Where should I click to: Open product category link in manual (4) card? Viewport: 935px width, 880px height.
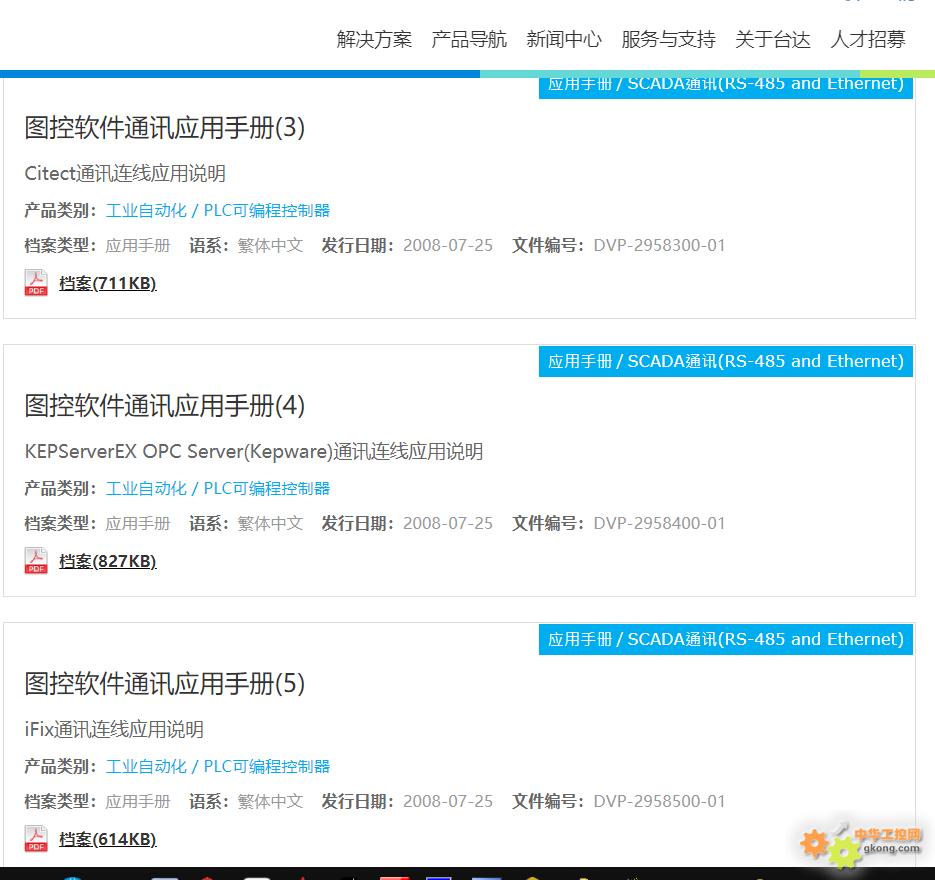coord(218,488)
